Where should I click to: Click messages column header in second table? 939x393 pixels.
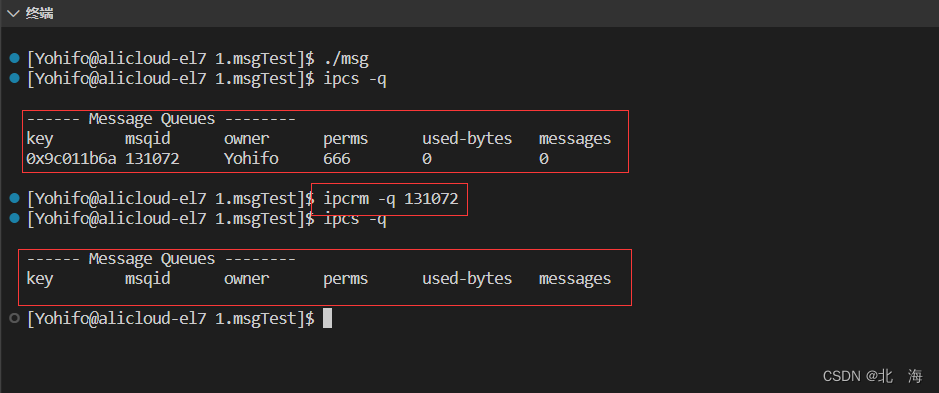click(x=575, y=279)
